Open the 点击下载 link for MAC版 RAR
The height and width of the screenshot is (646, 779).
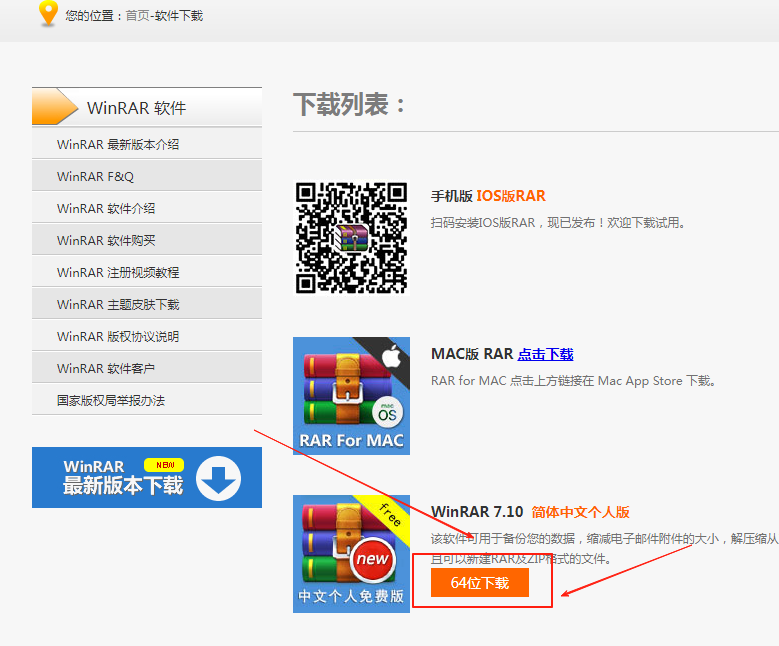coord(545,354)
